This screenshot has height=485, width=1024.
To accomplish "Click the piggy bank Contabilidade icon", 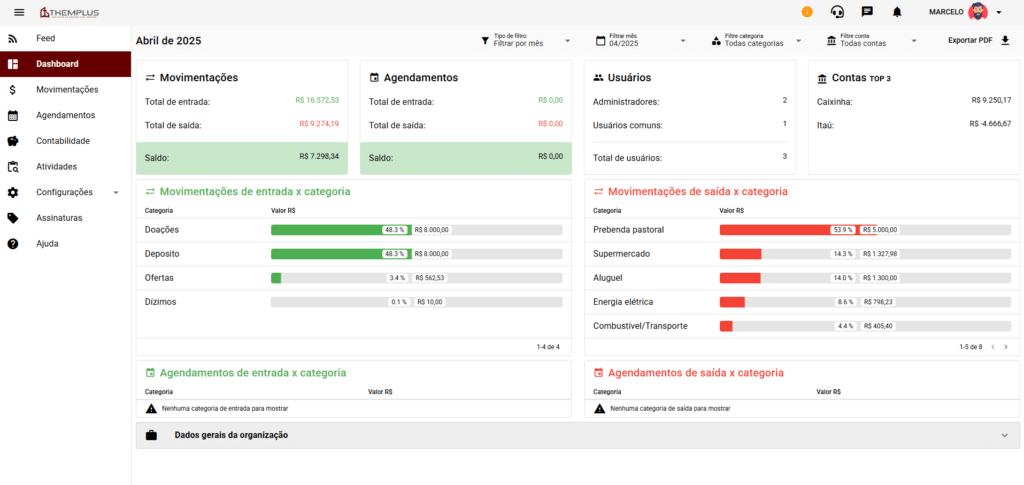I will pos(12,141).
